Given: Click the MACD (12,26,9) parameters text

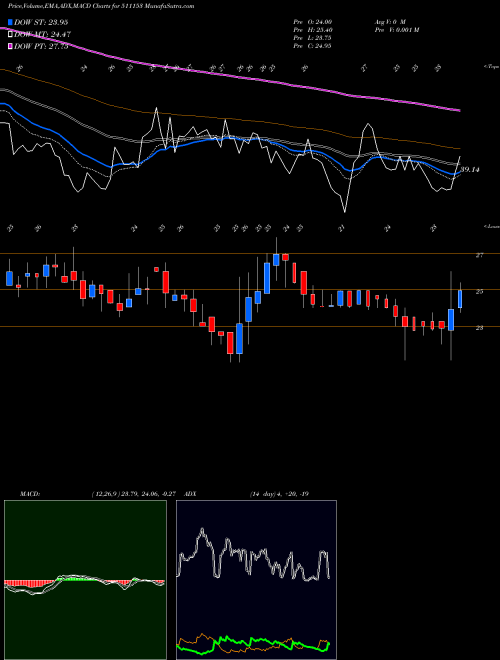Looking at the screenshot, I should 136,494.
